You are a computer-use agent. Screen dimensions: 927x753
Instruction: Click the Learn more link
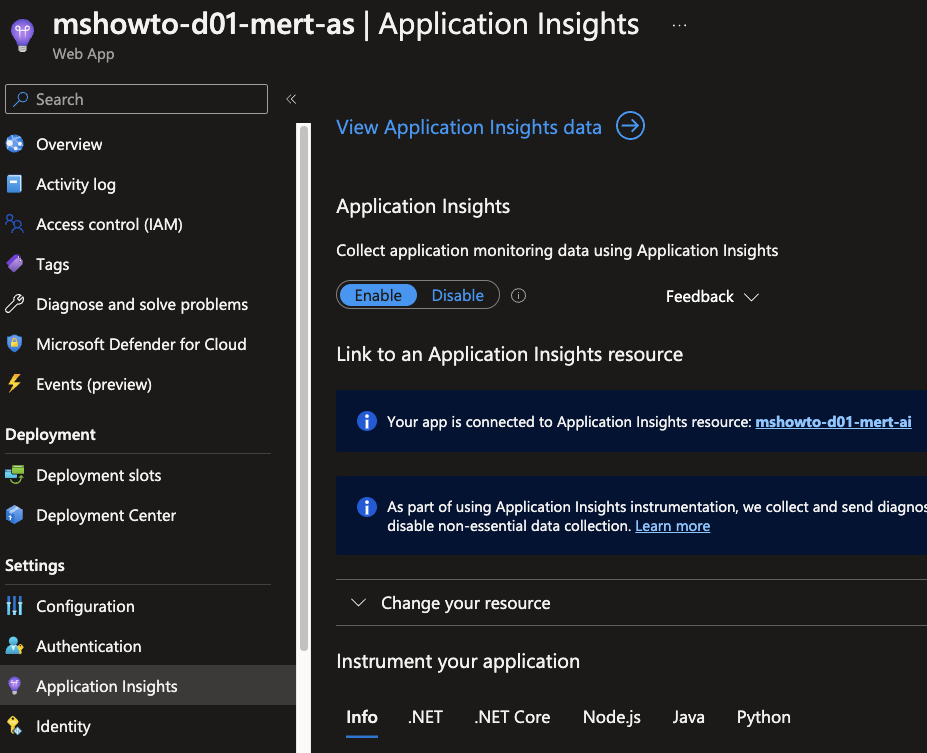coord(672,525)
